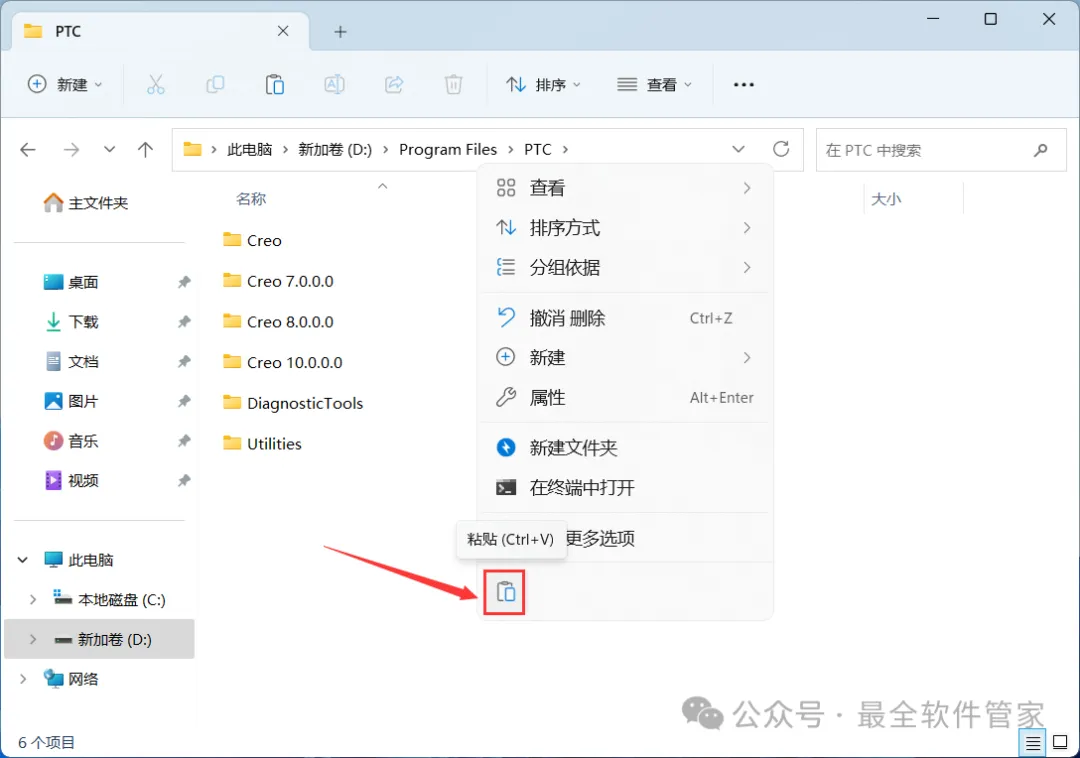Expand the 新加卷 (D:) tree node
Viewport: 1080px width, 758px height.
coord(32,640)
